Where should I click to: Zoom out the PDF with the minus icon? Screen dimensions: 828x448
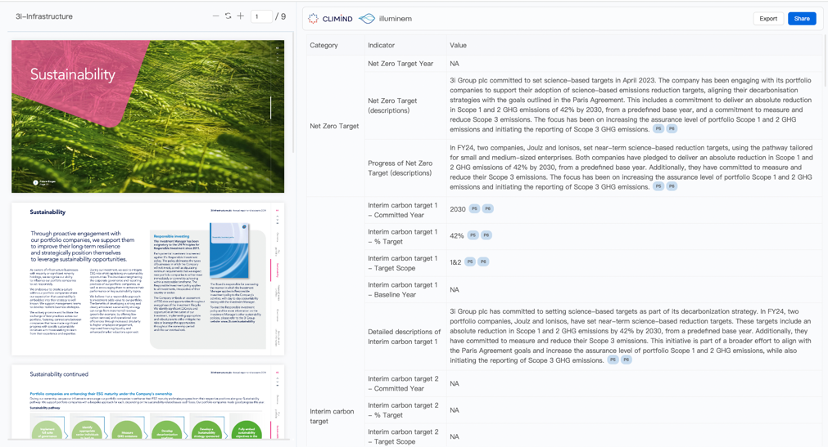pos(215,16)
